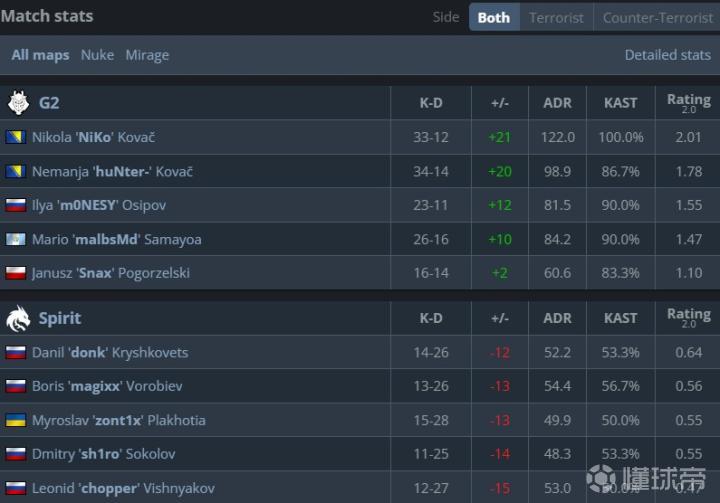Click the flag next to donk
The height and width of the screenshot is (503, 720).
(x=15, y=352)
